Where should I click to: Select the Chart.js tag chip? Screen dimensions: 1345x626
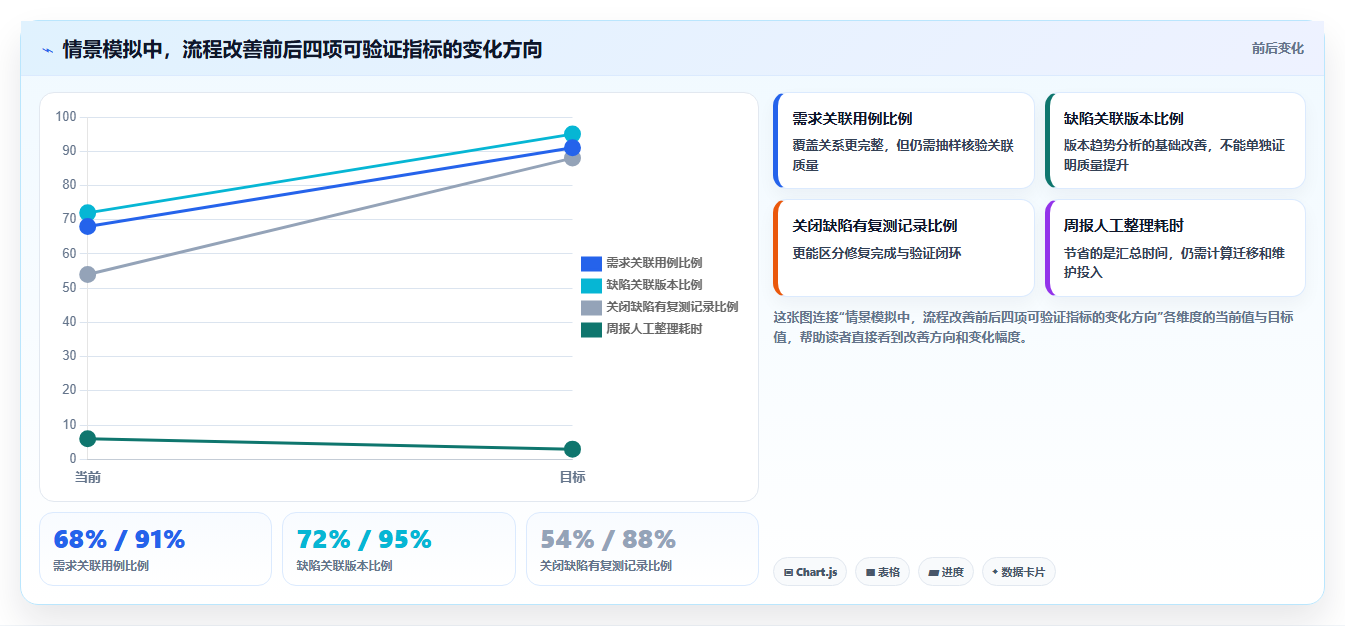point(810,572)
